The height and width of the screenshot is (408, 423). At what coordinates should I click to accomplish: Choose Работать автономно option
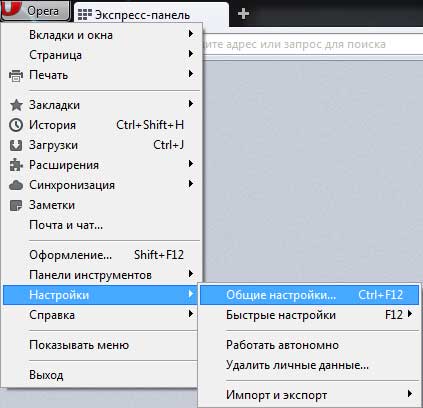pyautogui.click(x=309, y=345)
